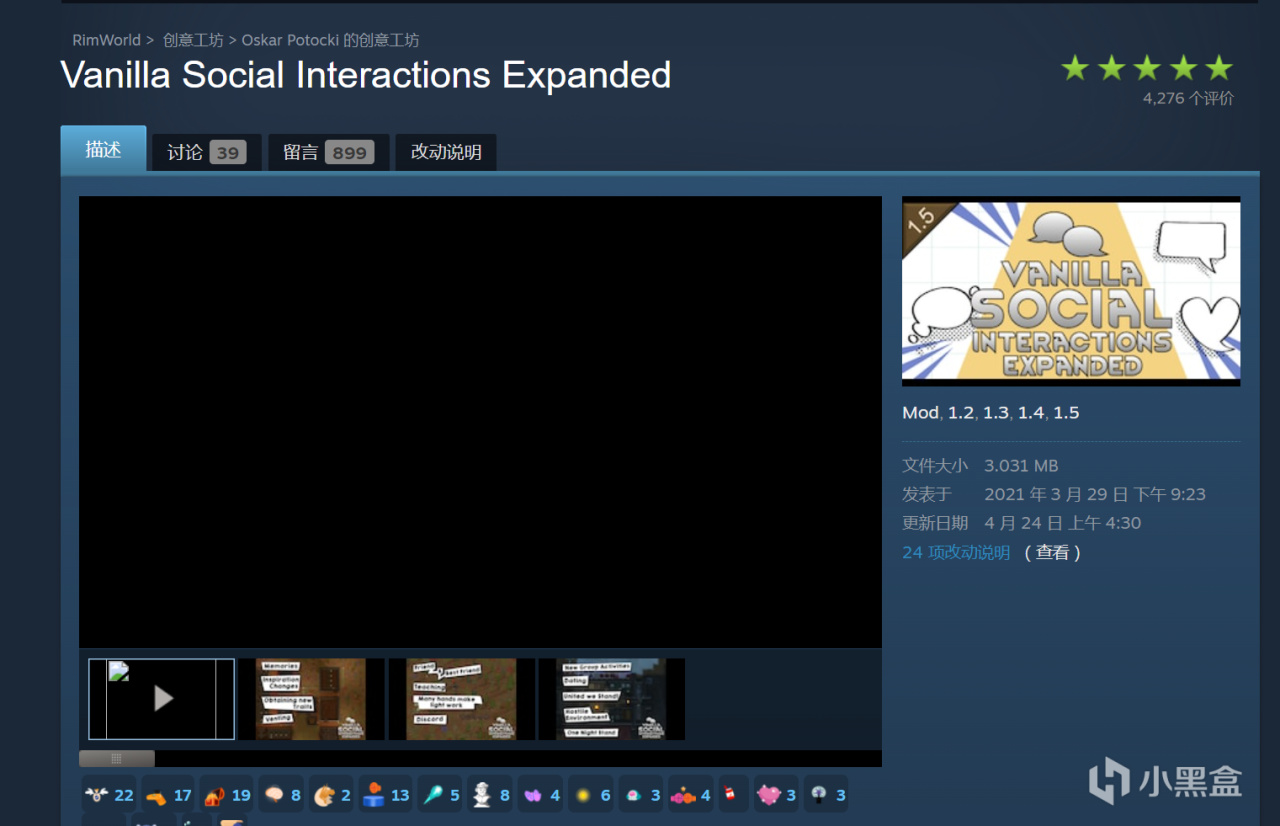Switch to the 讨论 tab

[206, 152]
